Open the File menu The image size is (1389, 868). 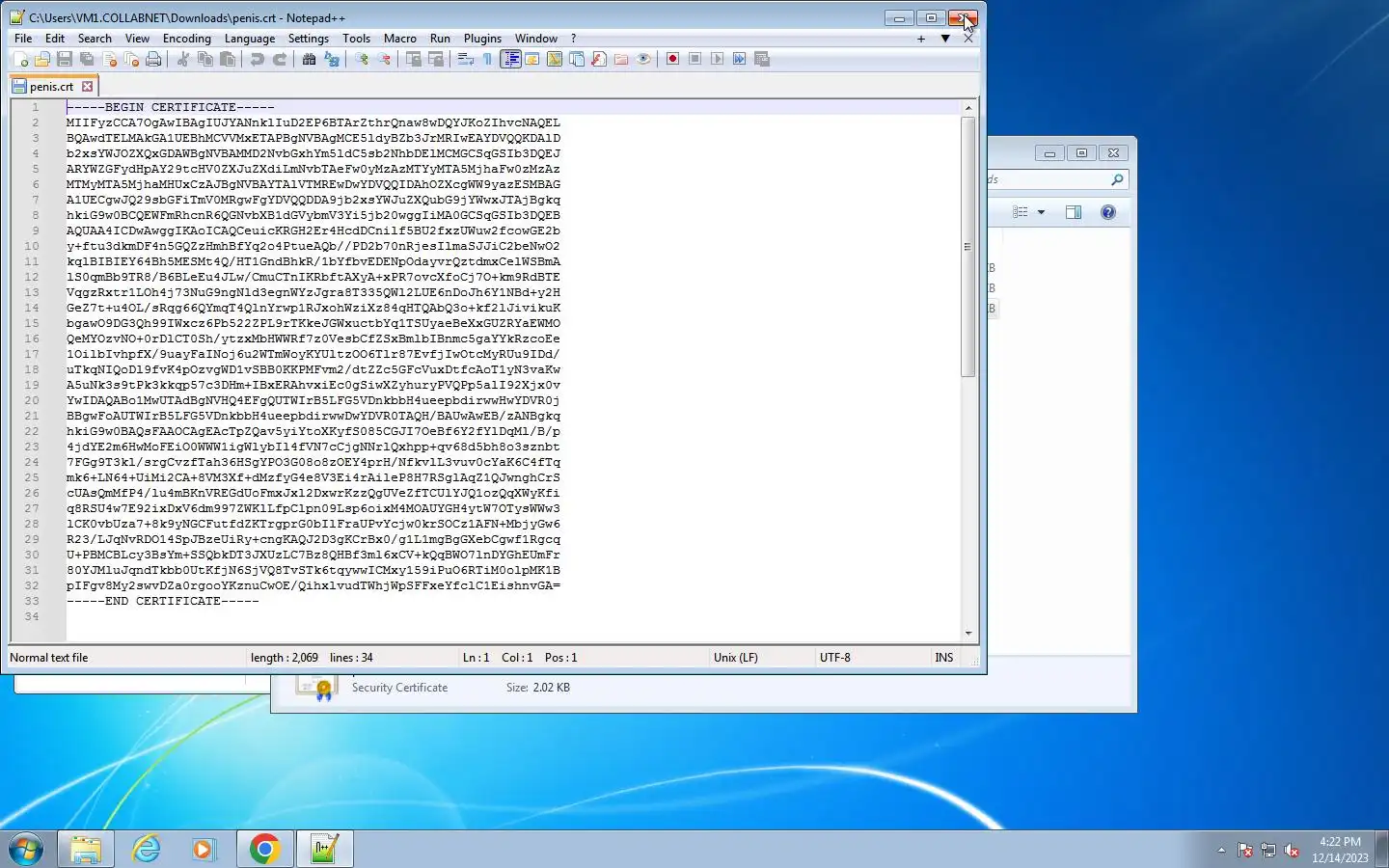coord(23,39)
